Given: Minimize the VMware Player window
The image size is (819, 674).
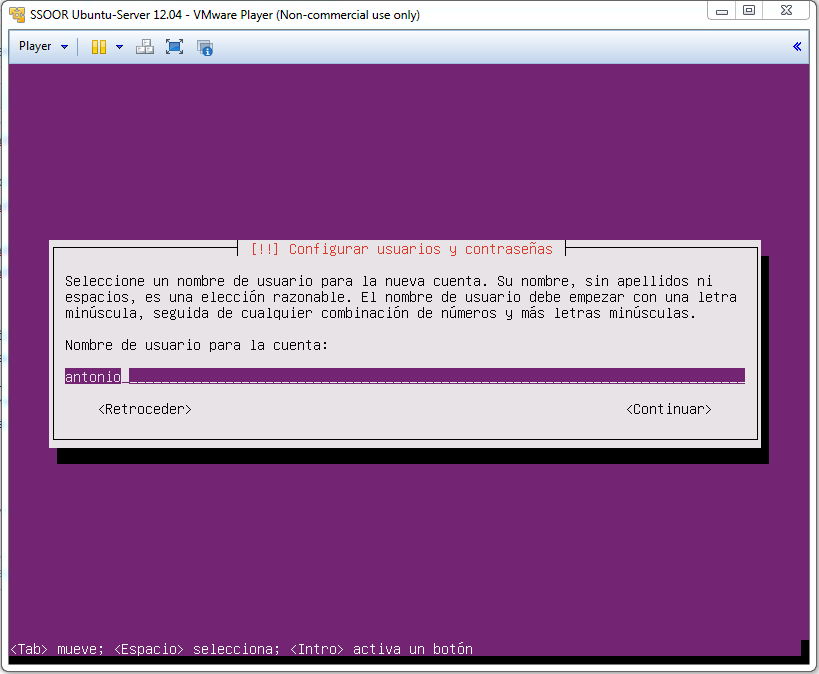Looking at the screenshot, I should point(722,10).
